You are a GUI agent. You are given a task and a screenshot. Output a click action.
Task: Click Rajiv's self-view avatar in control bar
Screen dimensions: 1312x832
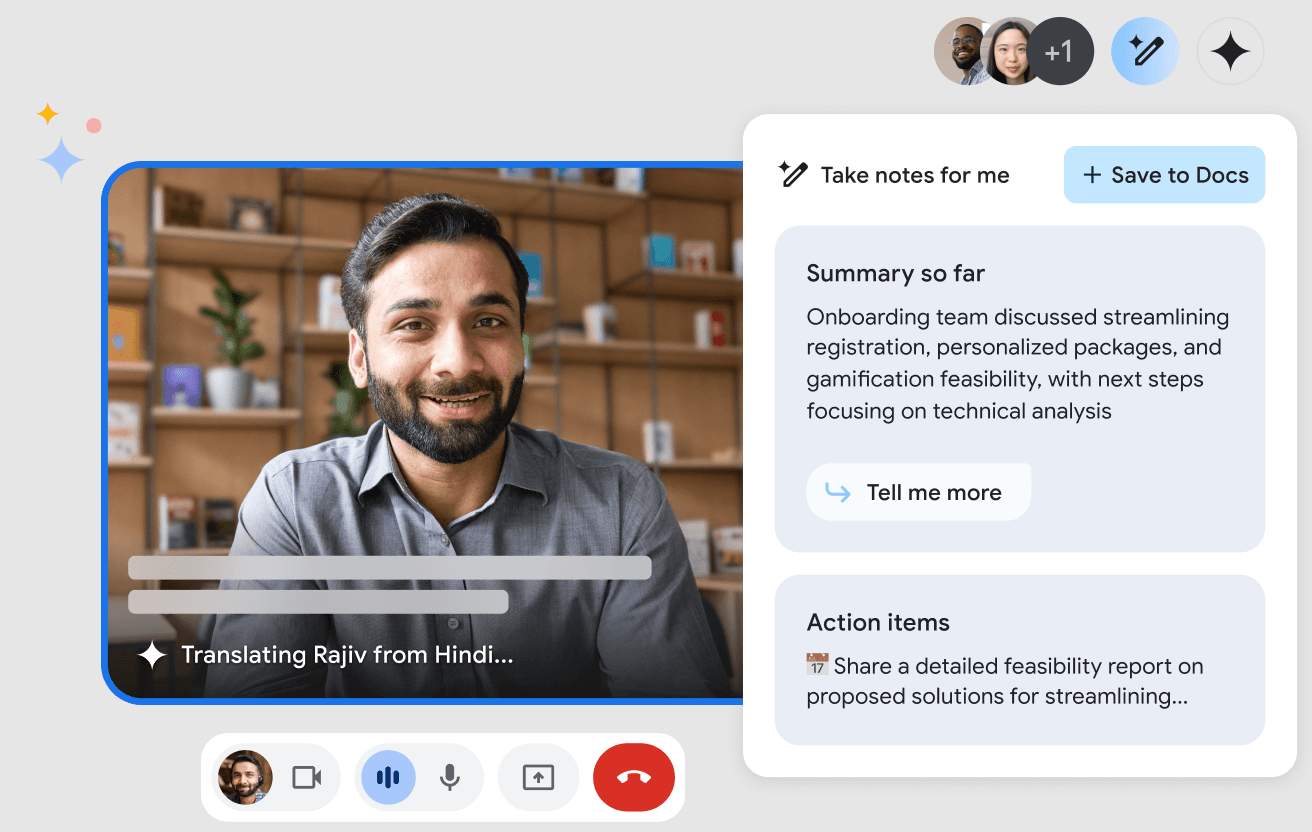(x=245, y=777)
